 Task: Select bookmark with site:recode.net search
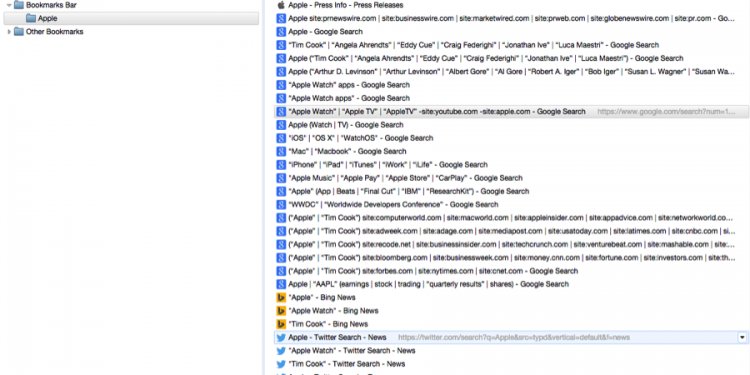(511, 244)
